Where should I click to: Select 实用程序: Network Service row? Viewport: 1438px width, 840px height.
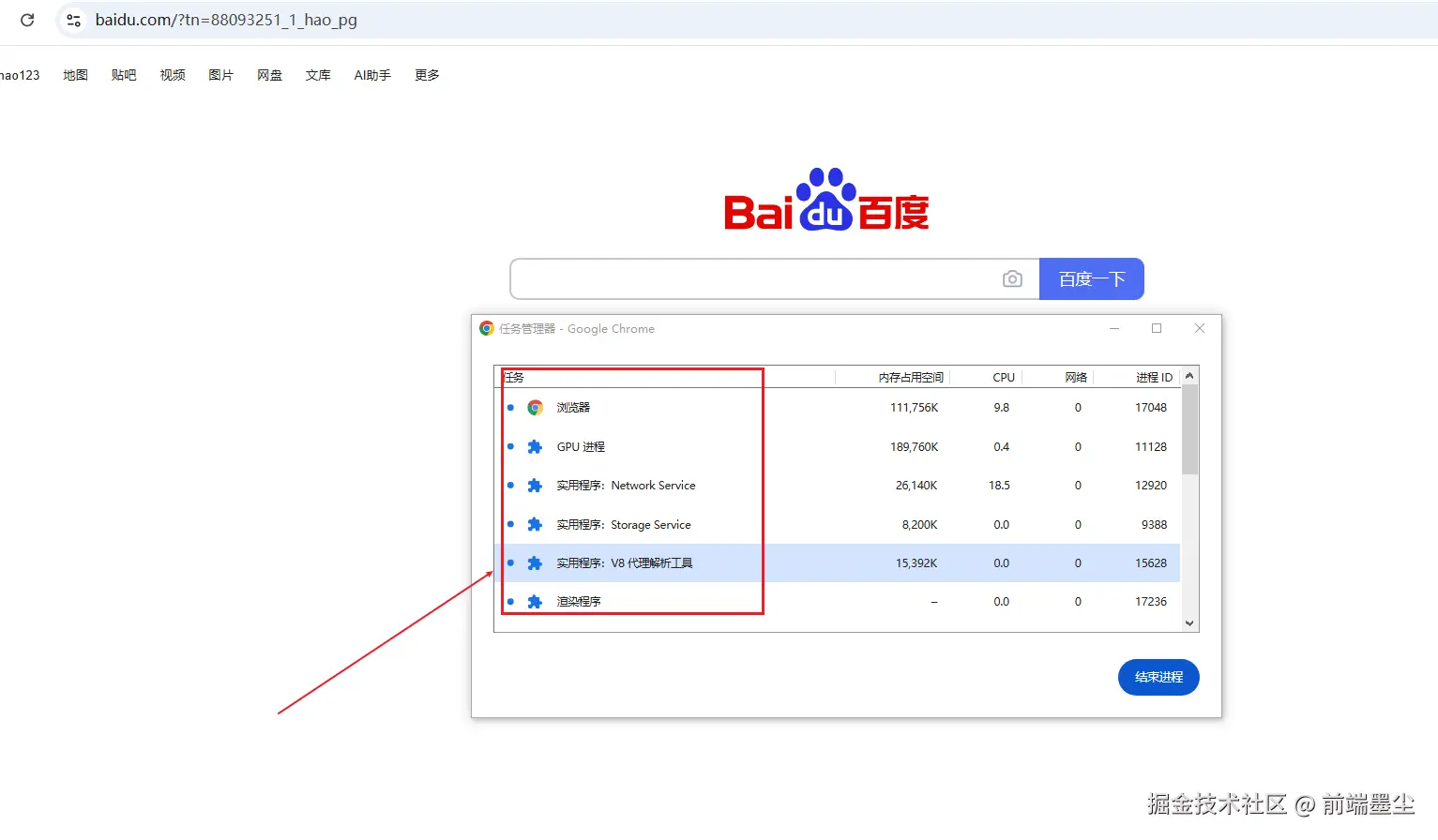point(837,486)
